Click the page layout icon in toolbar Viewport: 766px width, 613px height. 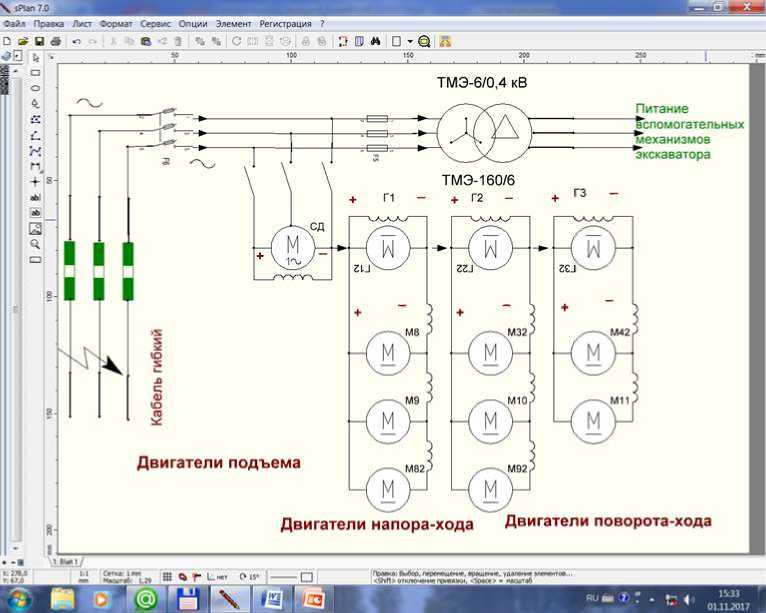(x=397, y=42)
